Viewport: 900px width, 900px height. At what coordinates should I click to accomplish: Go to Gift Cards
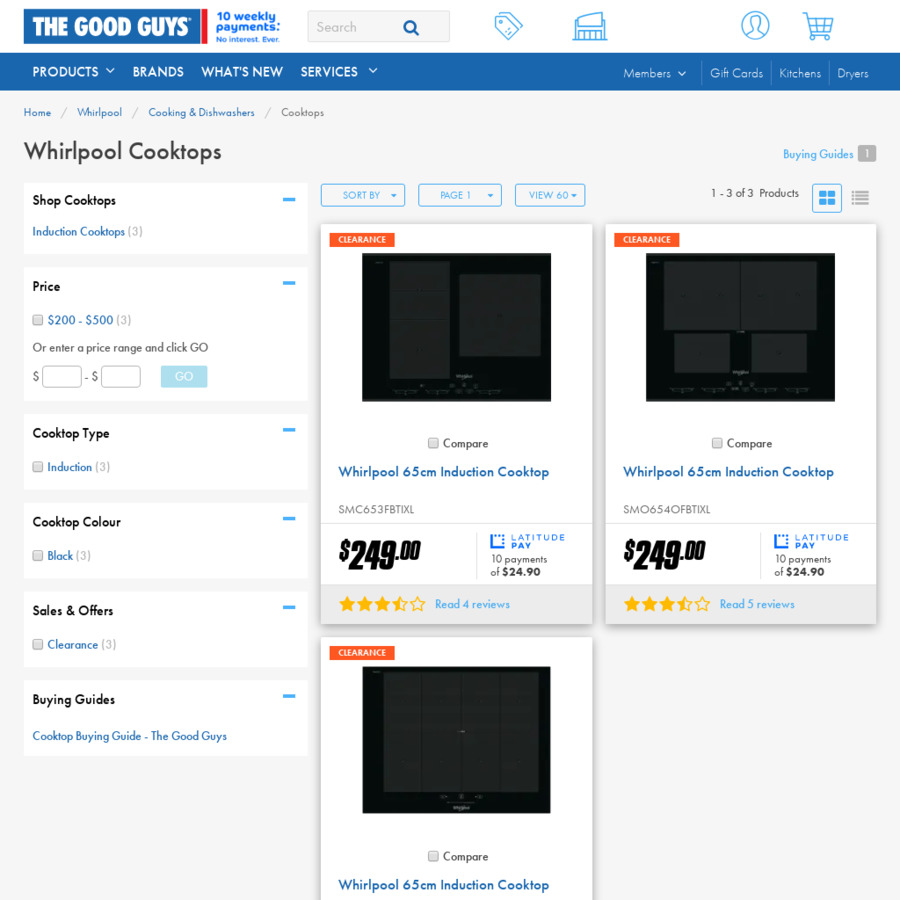(x=736, y=73)
